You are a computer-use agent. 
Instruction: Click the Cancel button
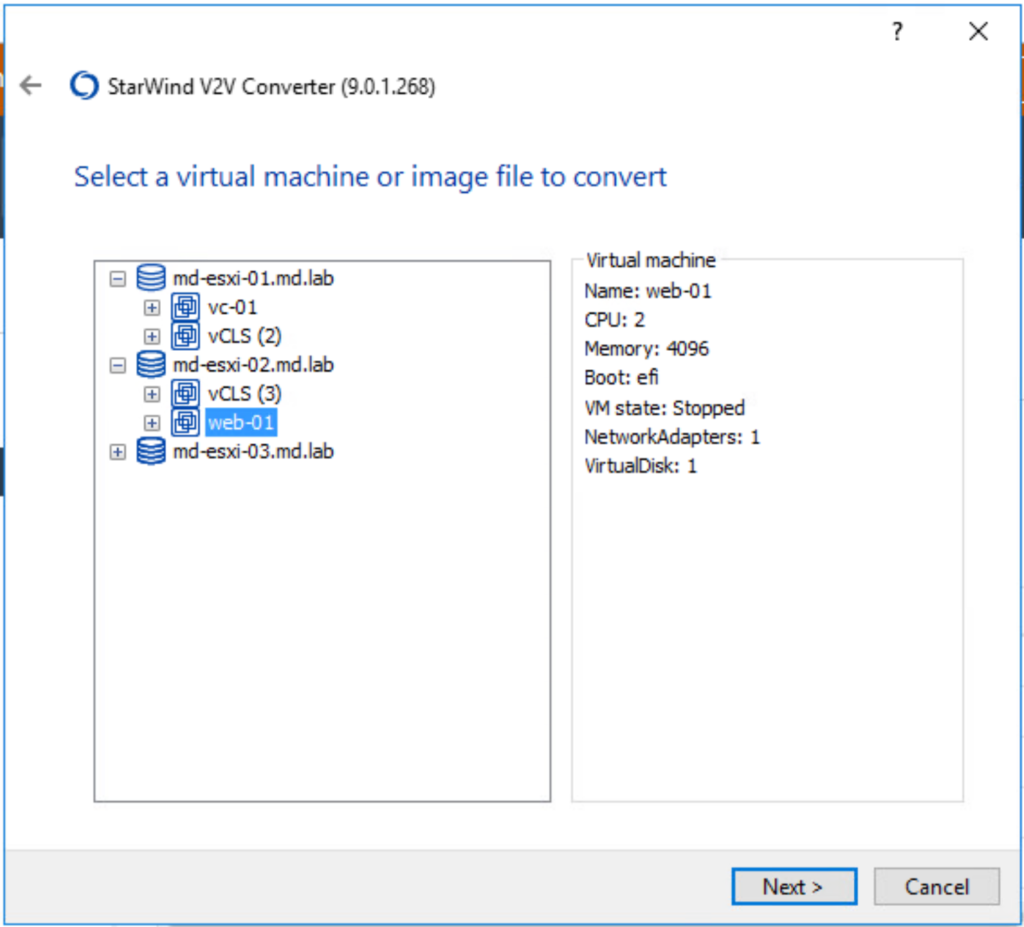point(936,886)
